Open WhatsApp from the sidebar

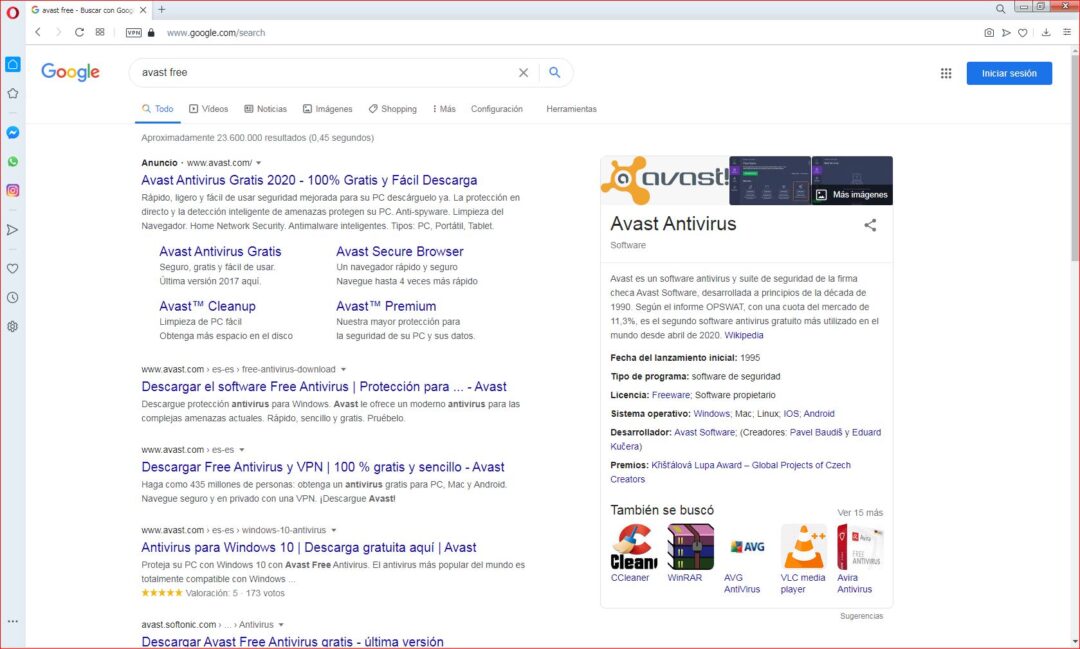click(x=13, y=161)
